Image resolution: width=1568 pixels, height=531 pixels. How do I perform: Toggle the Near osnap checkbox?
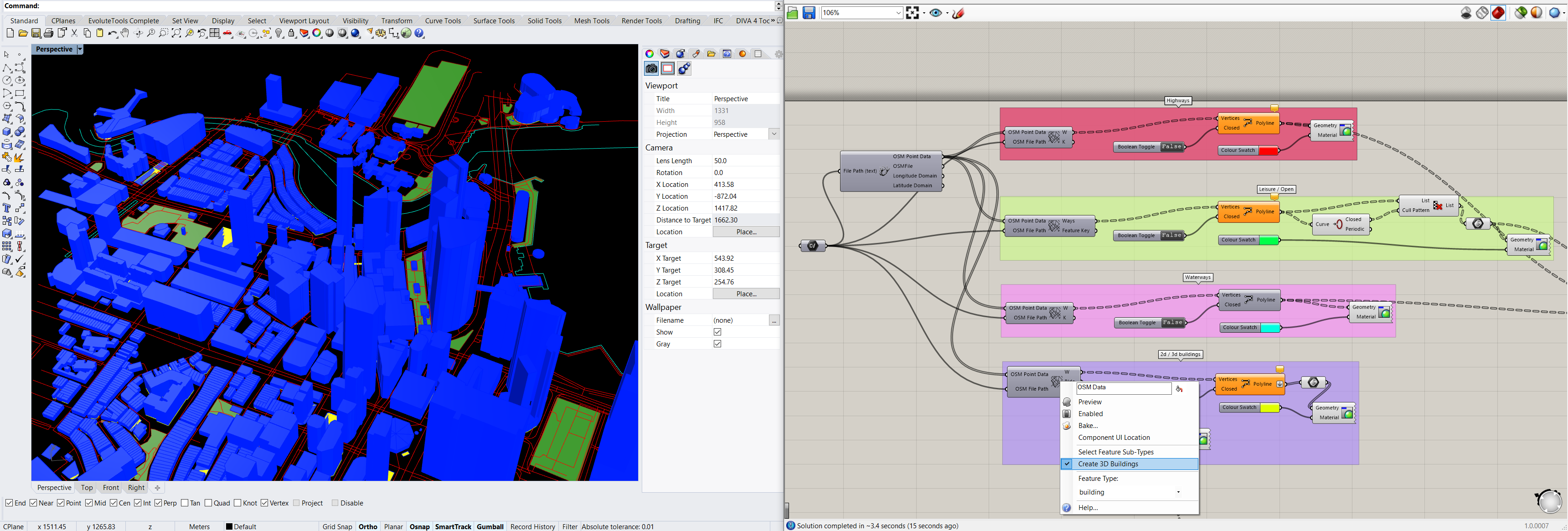[34, 503]
